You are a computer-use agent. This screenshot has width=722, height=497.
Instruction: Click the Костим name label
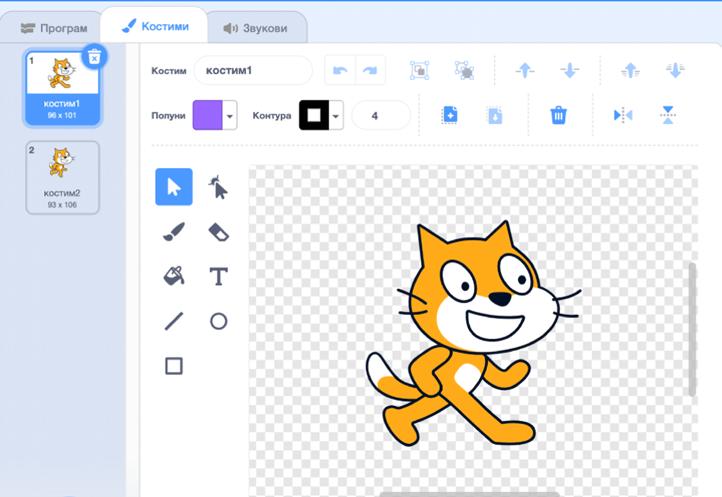(x=169, y=71)
